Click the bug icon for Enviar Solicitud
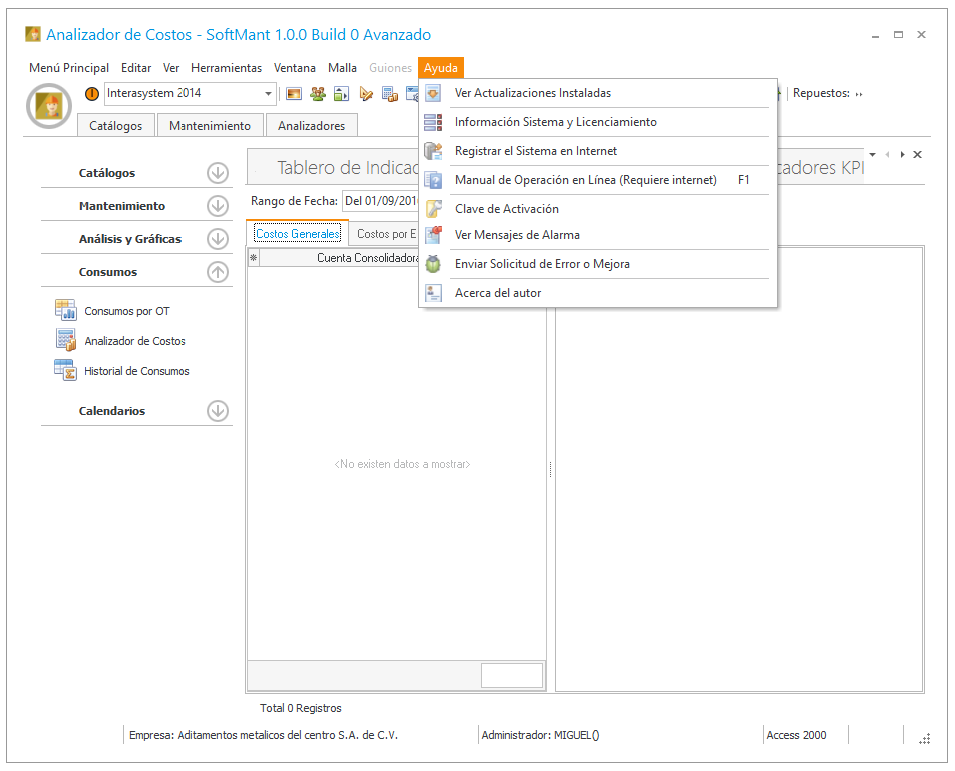 click(433, 264)
